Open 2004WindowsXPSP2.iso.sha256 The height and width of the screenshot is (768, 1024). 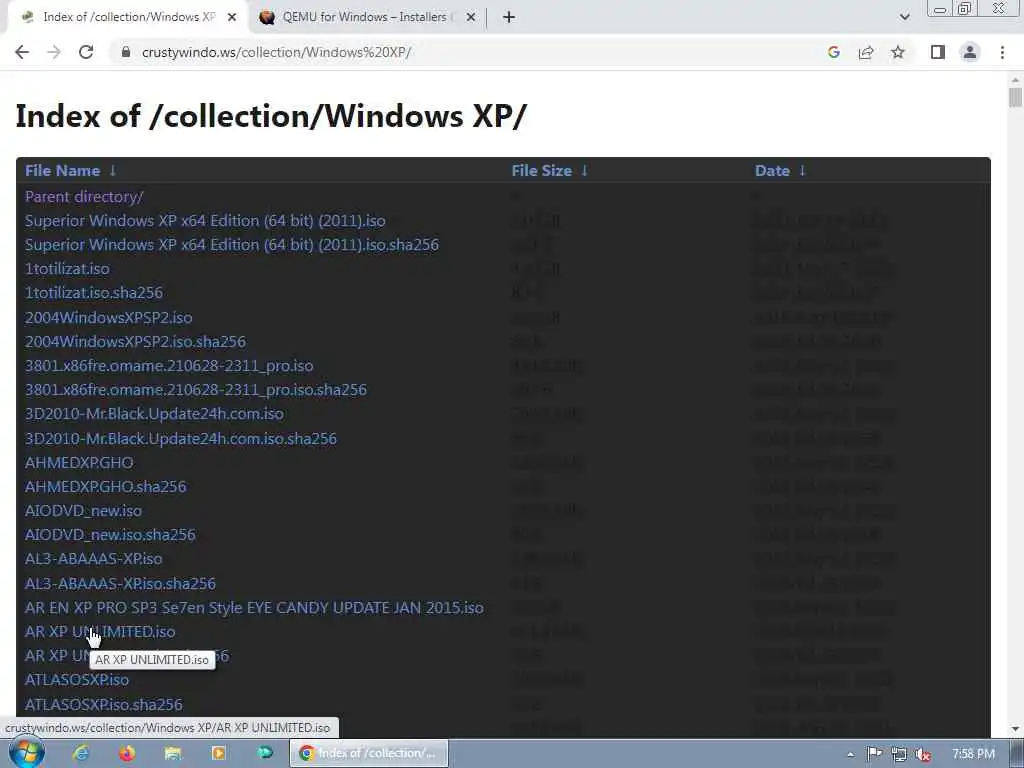click(x=135, y=342)
